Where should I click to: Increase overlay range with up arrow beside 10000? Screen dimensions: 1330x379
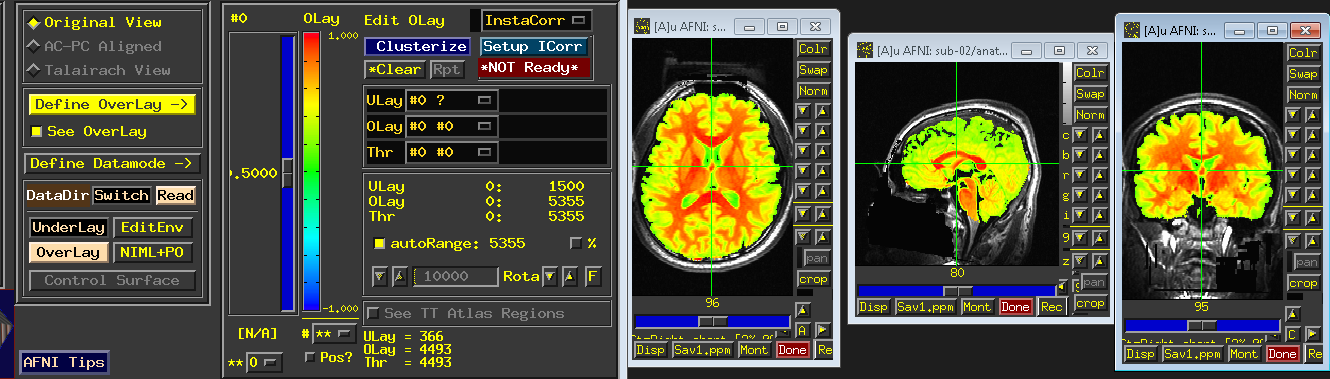pos(400,277)
